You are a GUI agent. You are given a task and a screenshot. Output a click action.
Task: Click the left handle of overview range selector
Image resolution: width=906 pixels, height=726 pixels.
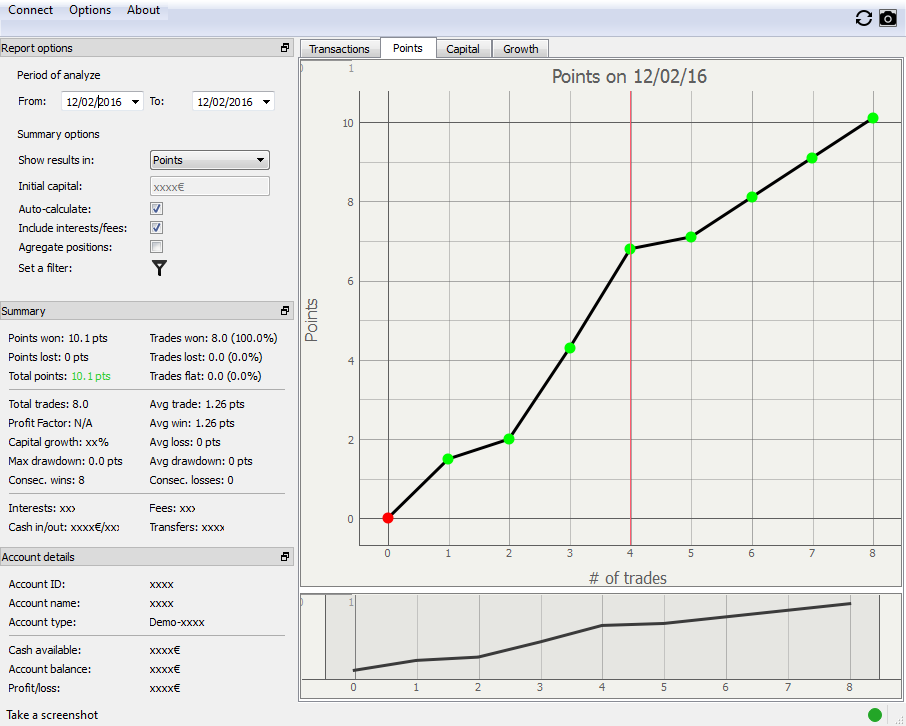click(x=325, y=637)
